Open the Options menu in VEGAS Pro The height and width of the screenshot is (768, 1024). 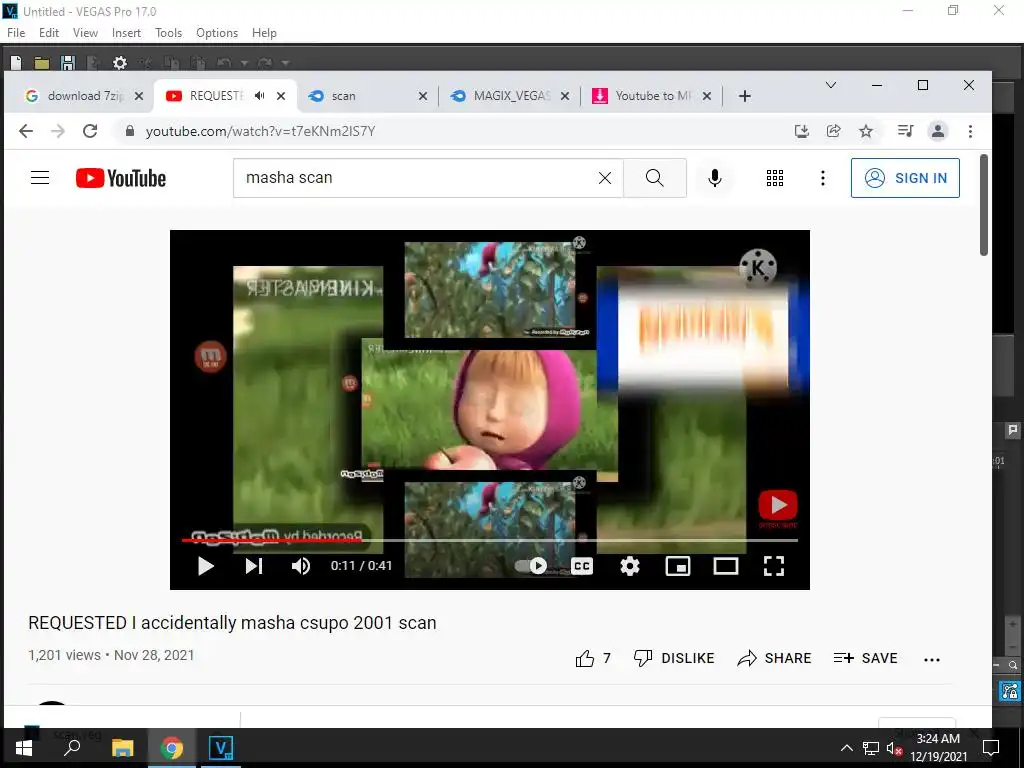tap(217, 33)
